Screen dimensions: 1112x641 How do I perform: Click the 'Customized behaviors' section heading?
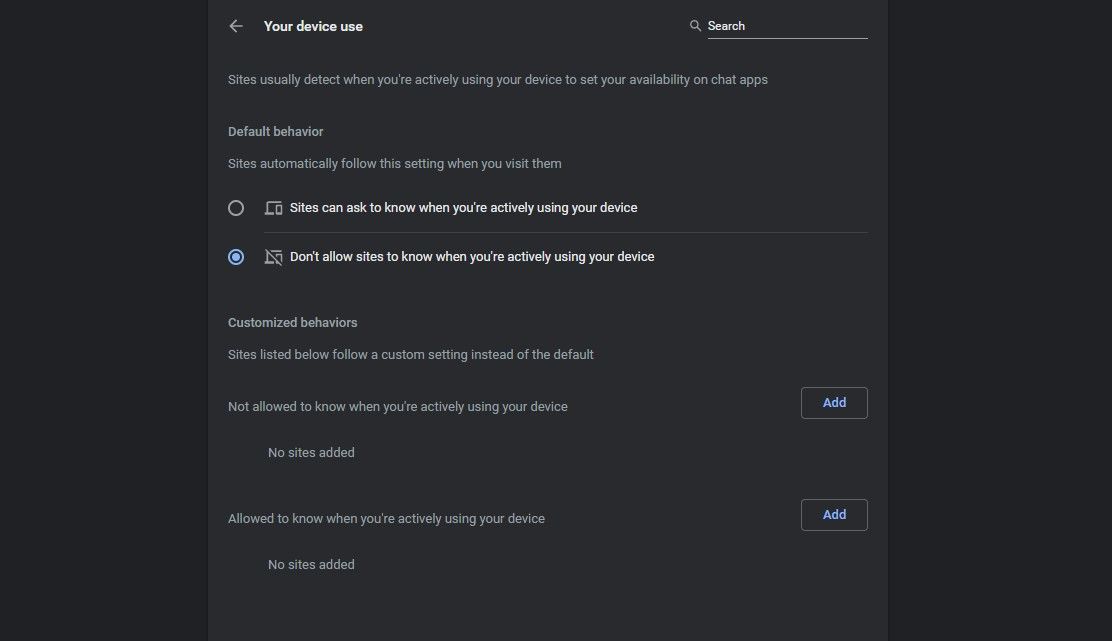pyautogui.click(x=292, y=322)
